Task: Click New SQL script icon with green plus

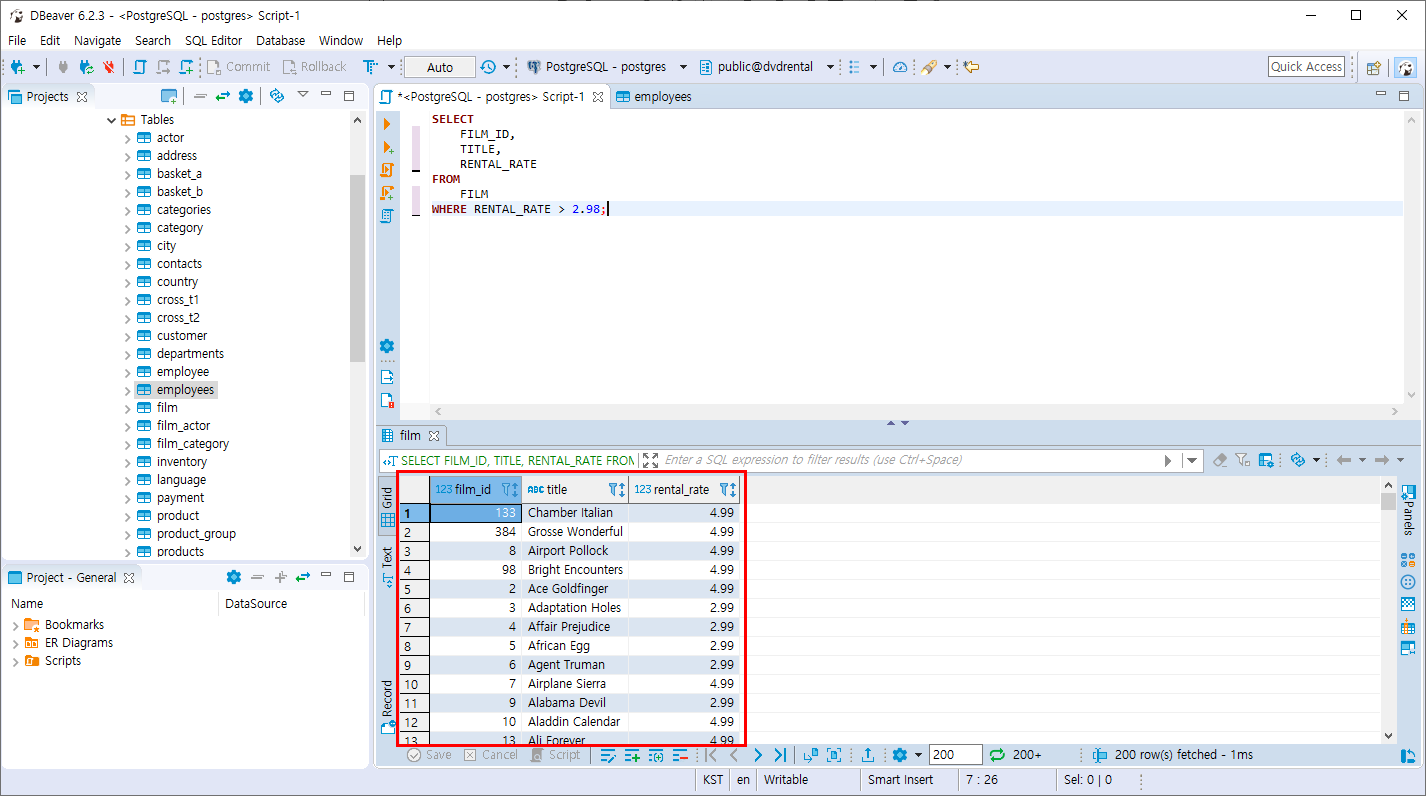Action: [x=187, y=67]
